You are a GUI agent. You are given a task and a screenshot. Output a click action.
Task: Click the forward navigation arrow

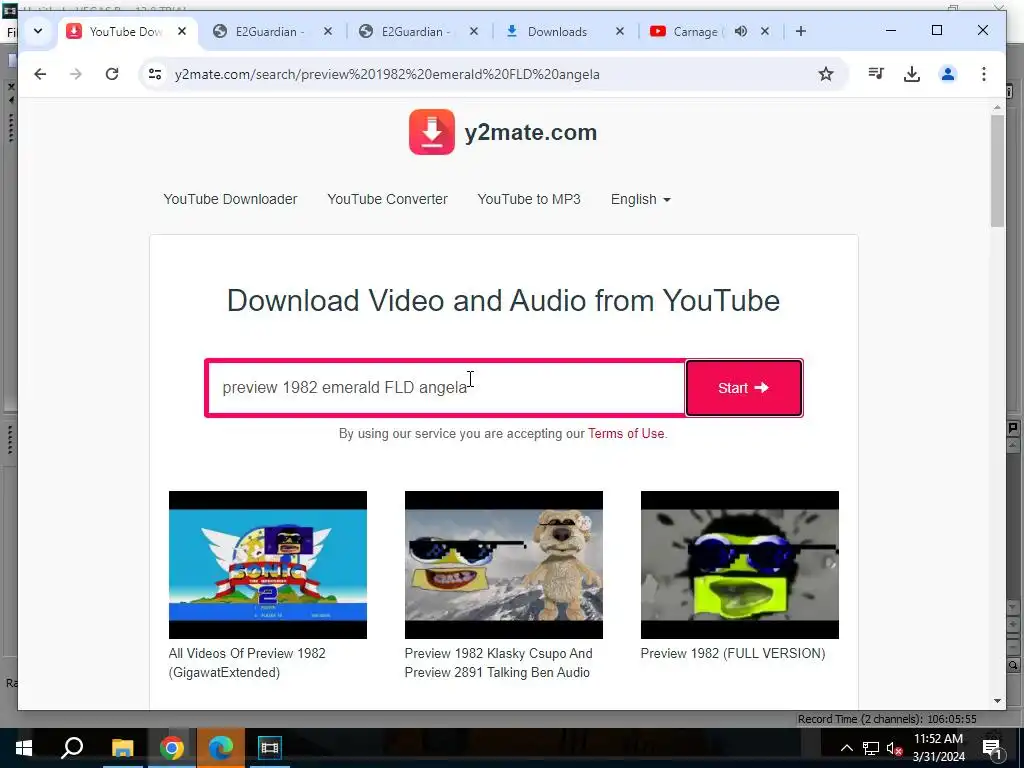(76, 74)
